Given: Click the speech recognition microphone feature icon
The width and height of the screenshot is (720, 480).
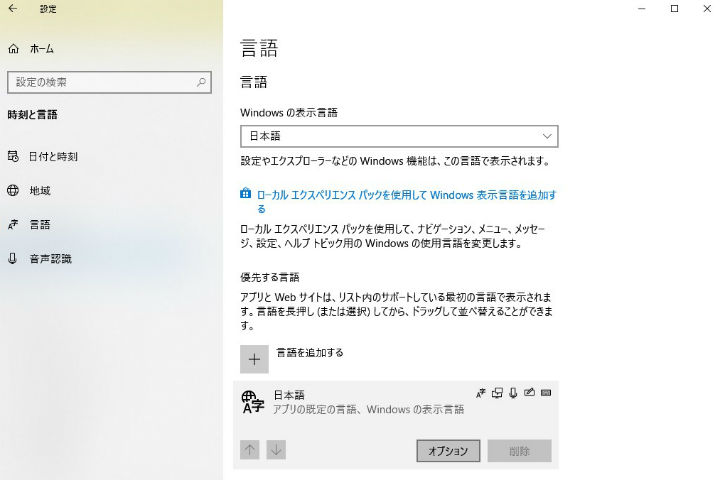Looking at the screenshot, I should (x=513, y=393).
